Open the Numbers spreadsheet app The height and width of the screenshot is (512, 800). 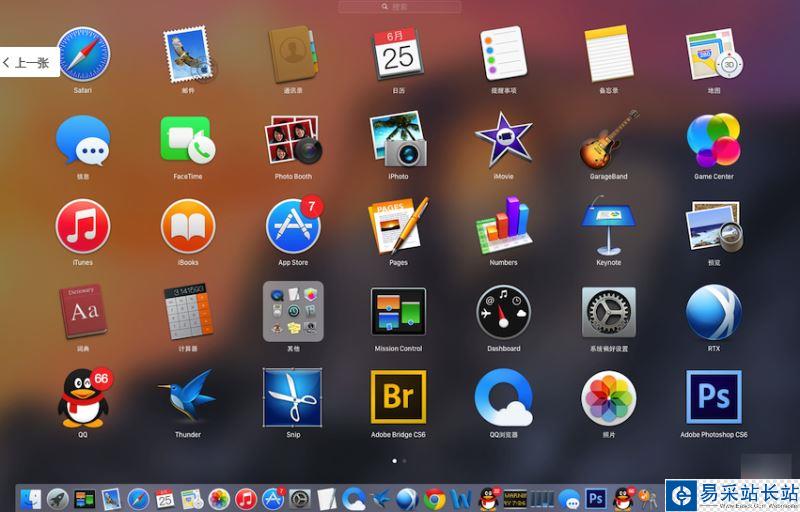504,226
